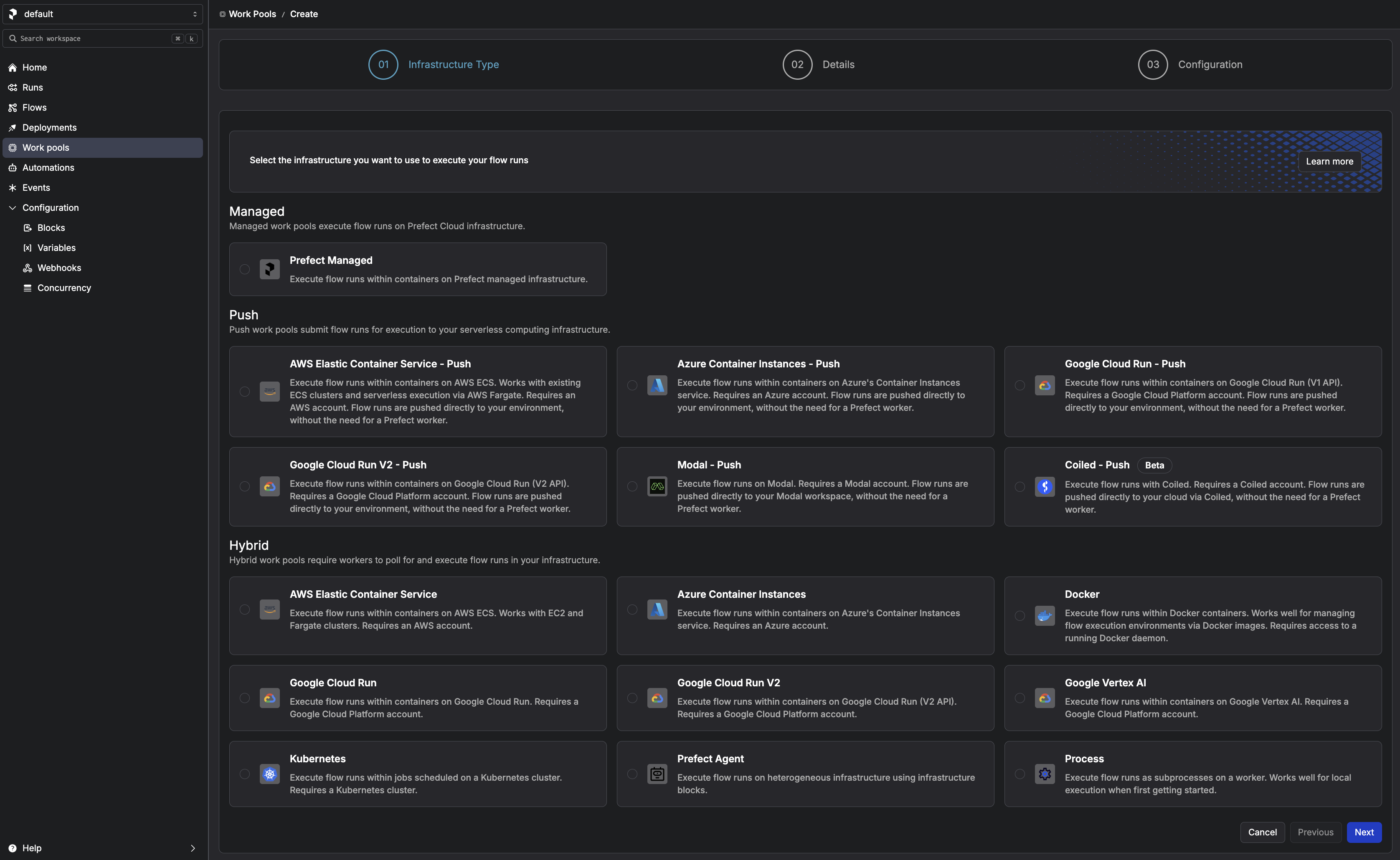The width and height of the screenshot is (1400, 860).
Task: Open Deployments in the sidebar
Action: pos(102,127)
